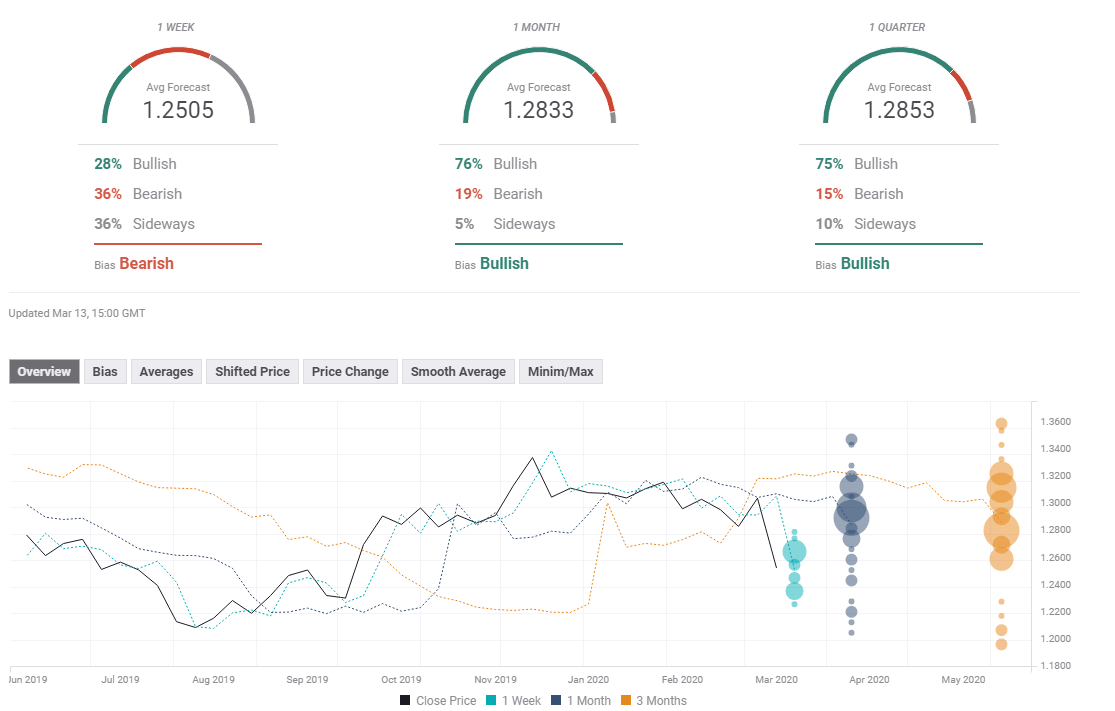Click the large blue bubble near April 2020

852,515
